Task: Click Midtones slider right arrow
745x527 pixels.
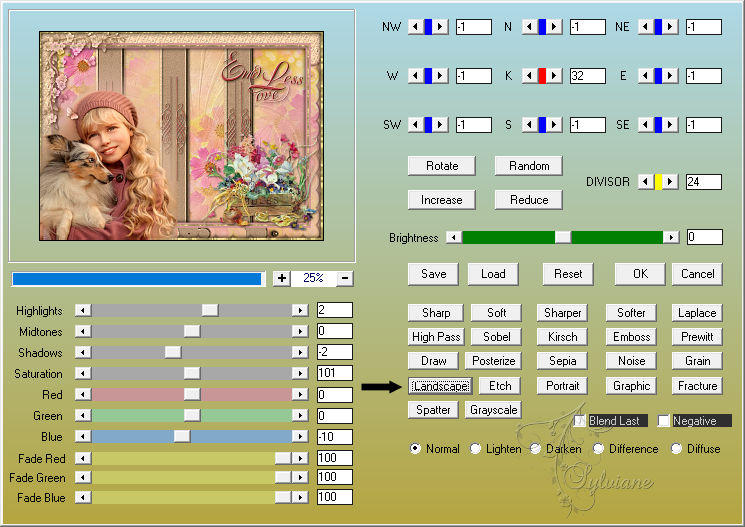Action: coord(300,331)
